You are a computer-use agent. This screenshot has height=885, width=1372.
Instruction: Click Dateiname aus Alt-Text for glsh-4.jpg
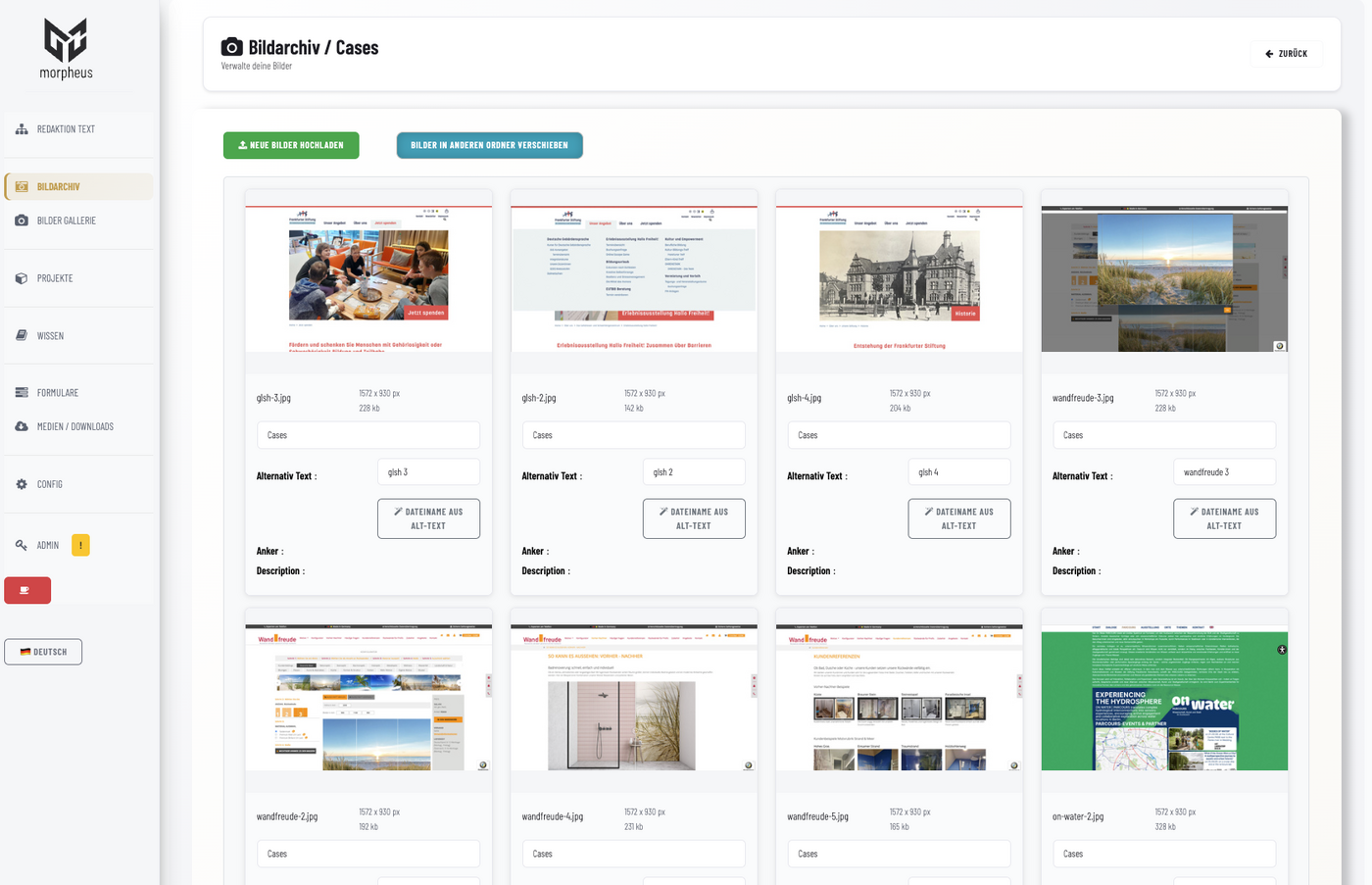point(959,518)
